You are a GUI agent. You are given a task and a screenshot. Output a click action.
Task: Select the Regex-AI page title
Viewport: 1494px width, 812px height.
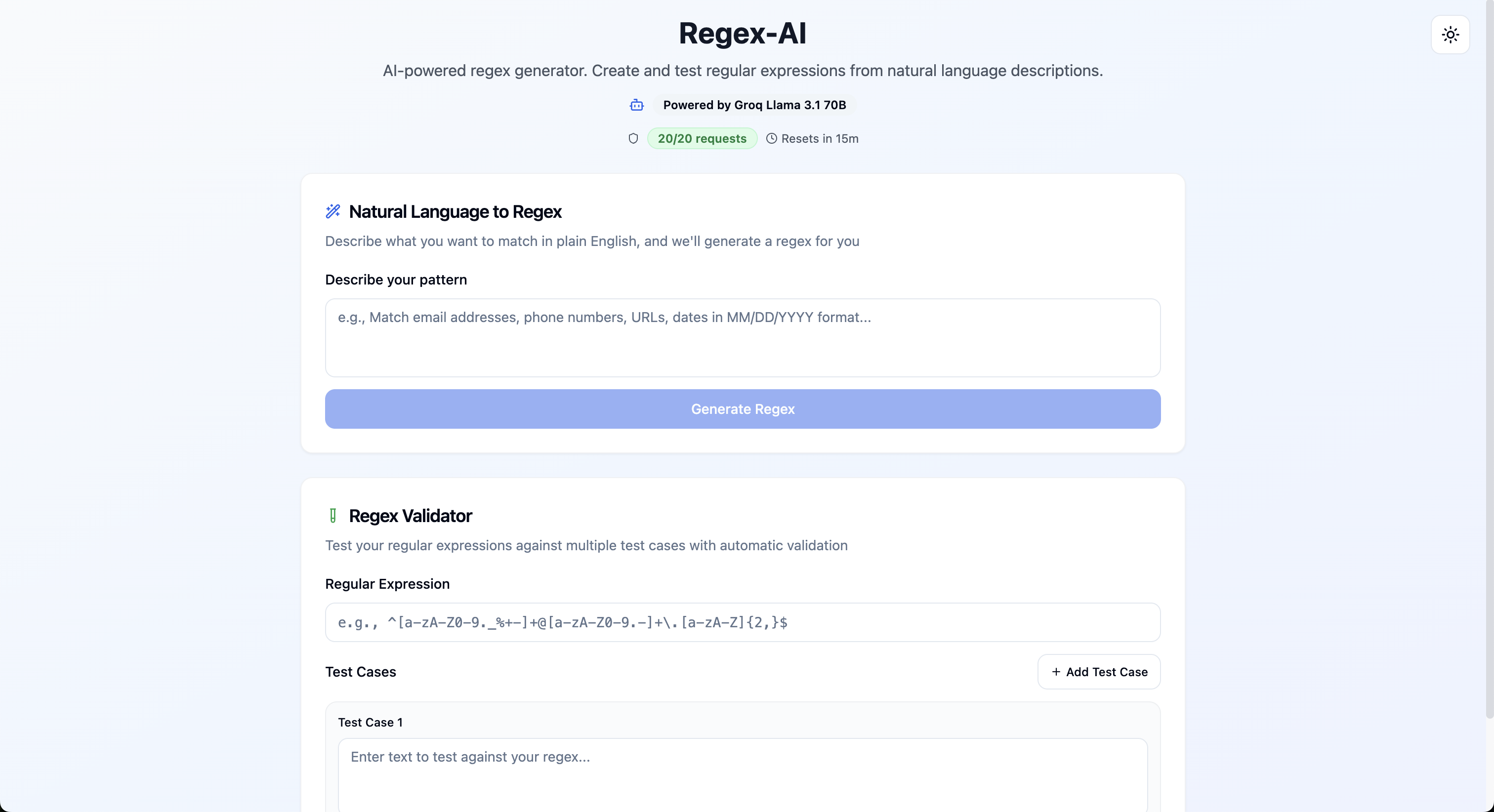pyautogui.click(x=743, y=33)
